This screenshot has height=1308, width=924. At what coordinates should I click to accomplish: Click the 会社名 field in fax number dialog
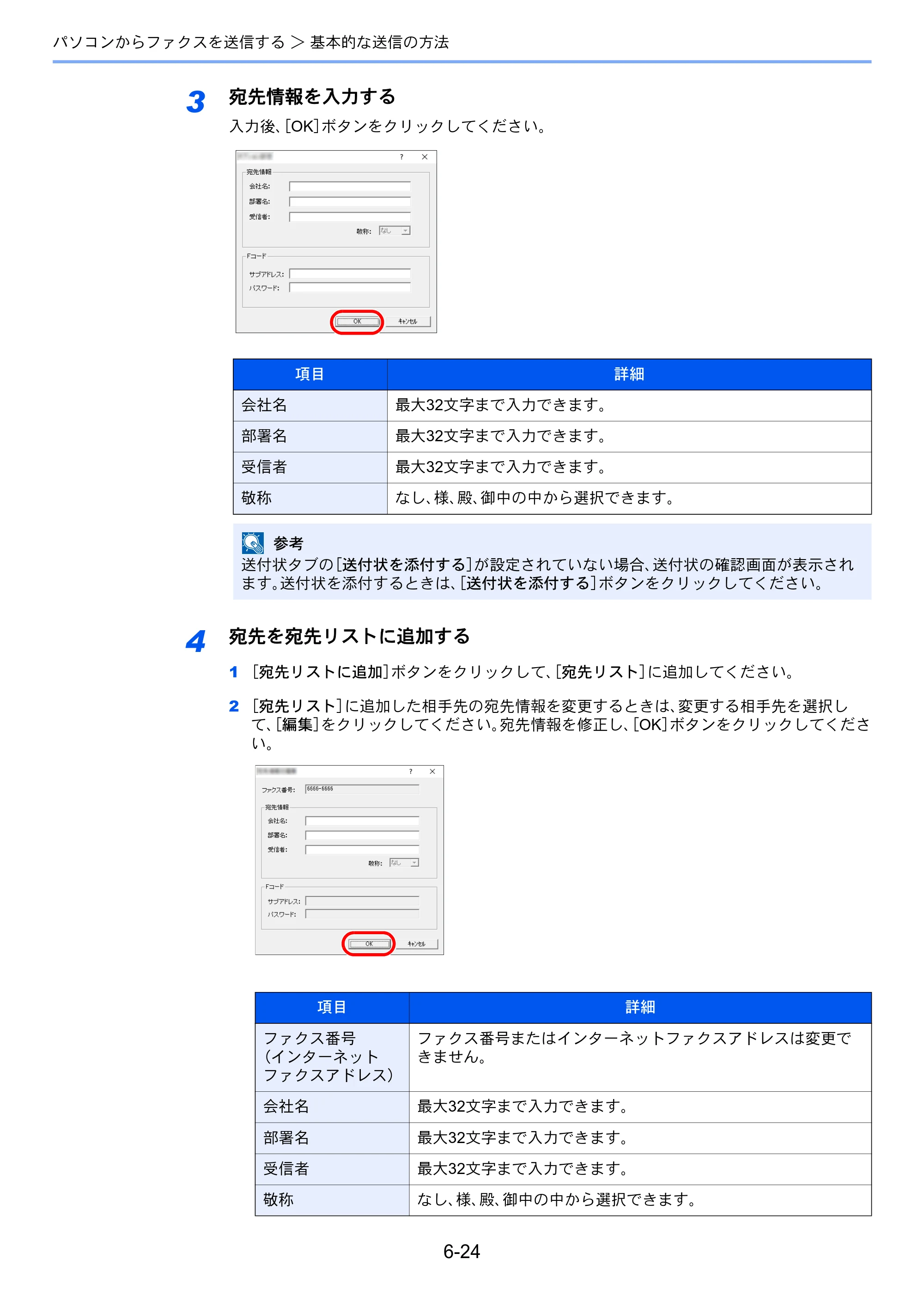(x=362, y=821)
